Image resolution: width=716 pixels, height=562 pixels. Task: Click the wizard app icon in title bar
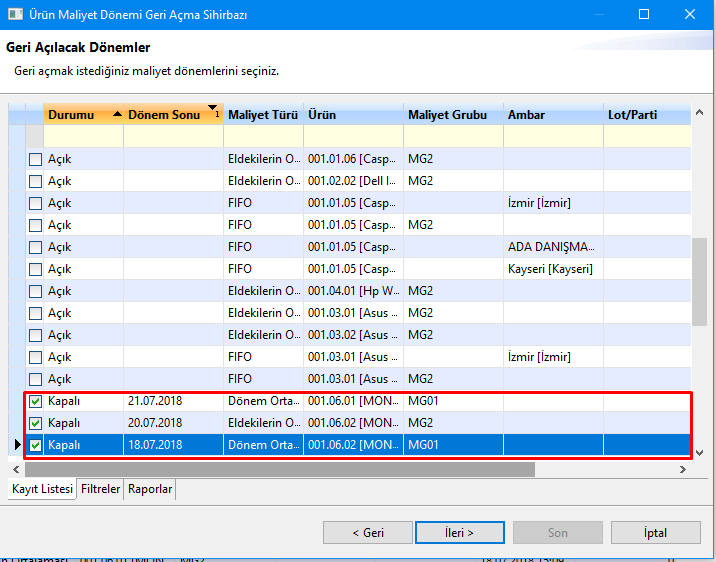(x=16, y=14)
